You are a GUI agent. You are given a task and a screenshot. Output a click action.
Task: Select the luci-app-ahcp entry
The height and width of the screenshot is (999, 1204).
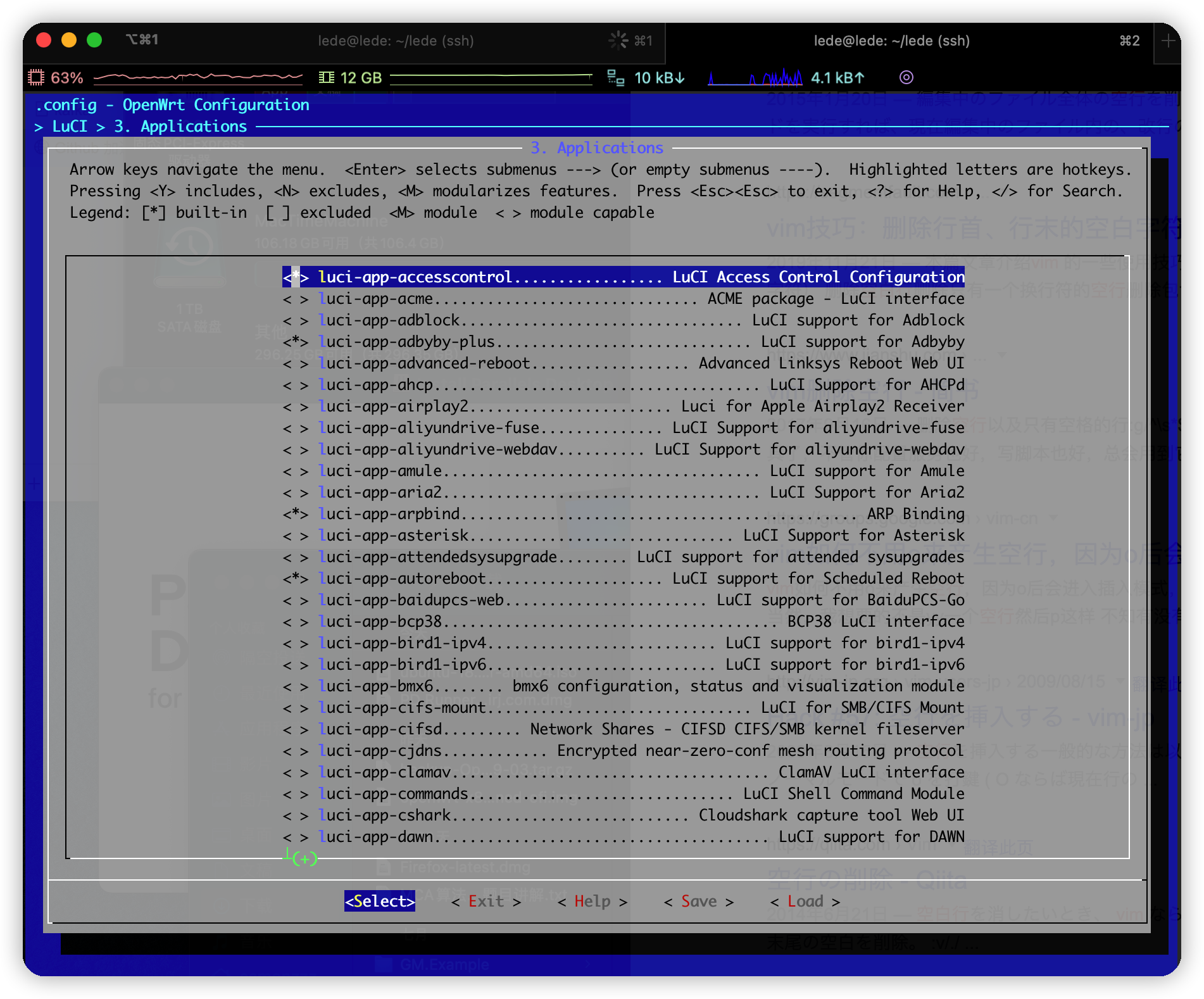(624, 385)
